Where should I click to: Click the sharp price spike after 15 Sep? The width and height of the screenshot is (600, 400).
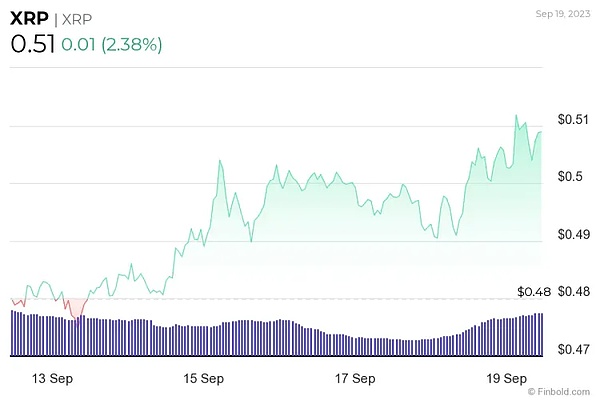(220, 160)
